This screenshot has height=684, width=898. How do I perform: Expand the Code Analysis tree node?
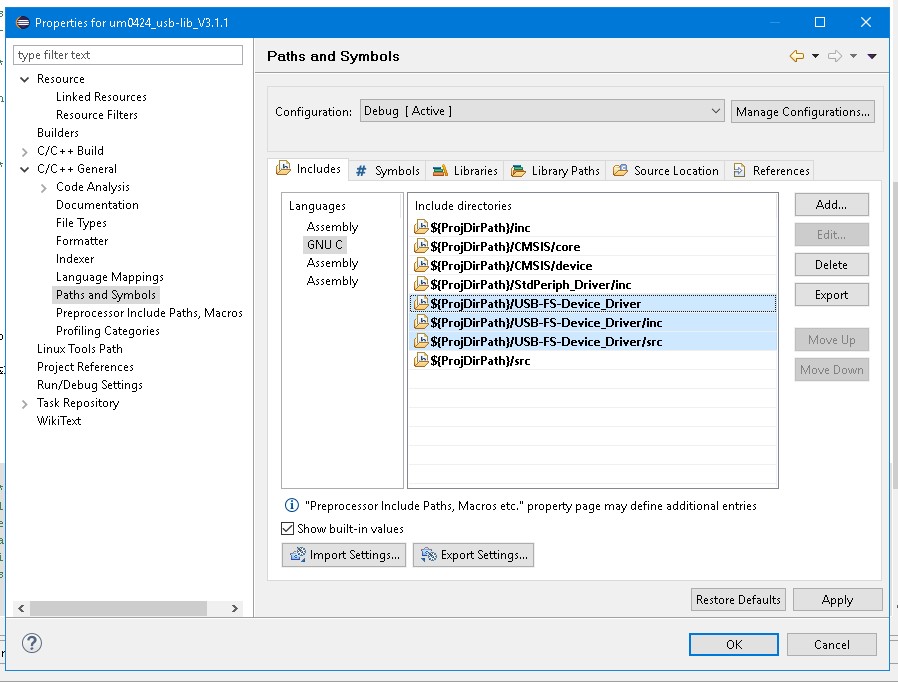point(44,187)
